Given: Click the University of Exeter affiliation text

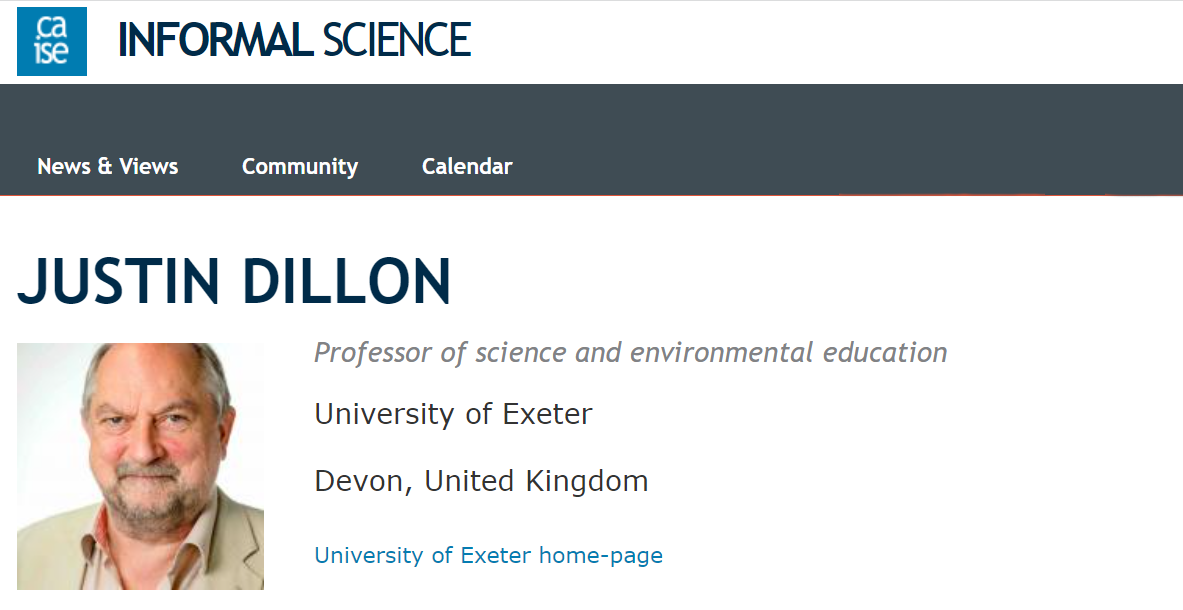Looking at the screenshot, I should (453, 414).
